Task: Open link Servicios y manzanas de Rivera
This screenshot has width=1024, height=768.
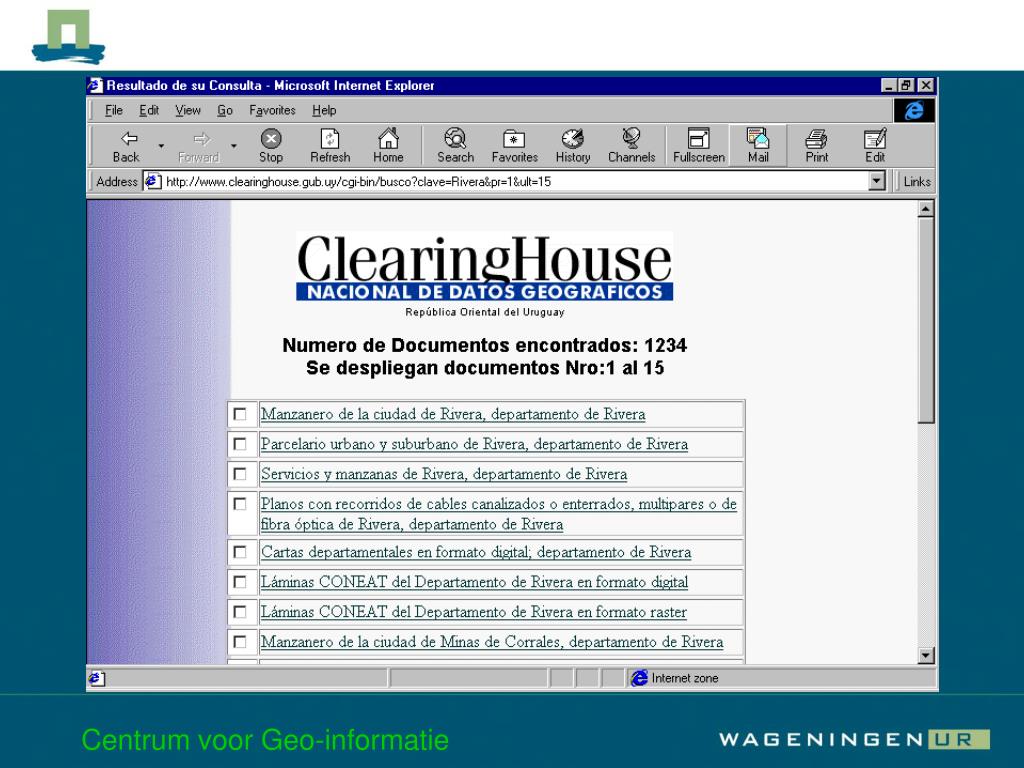Action: (444, 474)
